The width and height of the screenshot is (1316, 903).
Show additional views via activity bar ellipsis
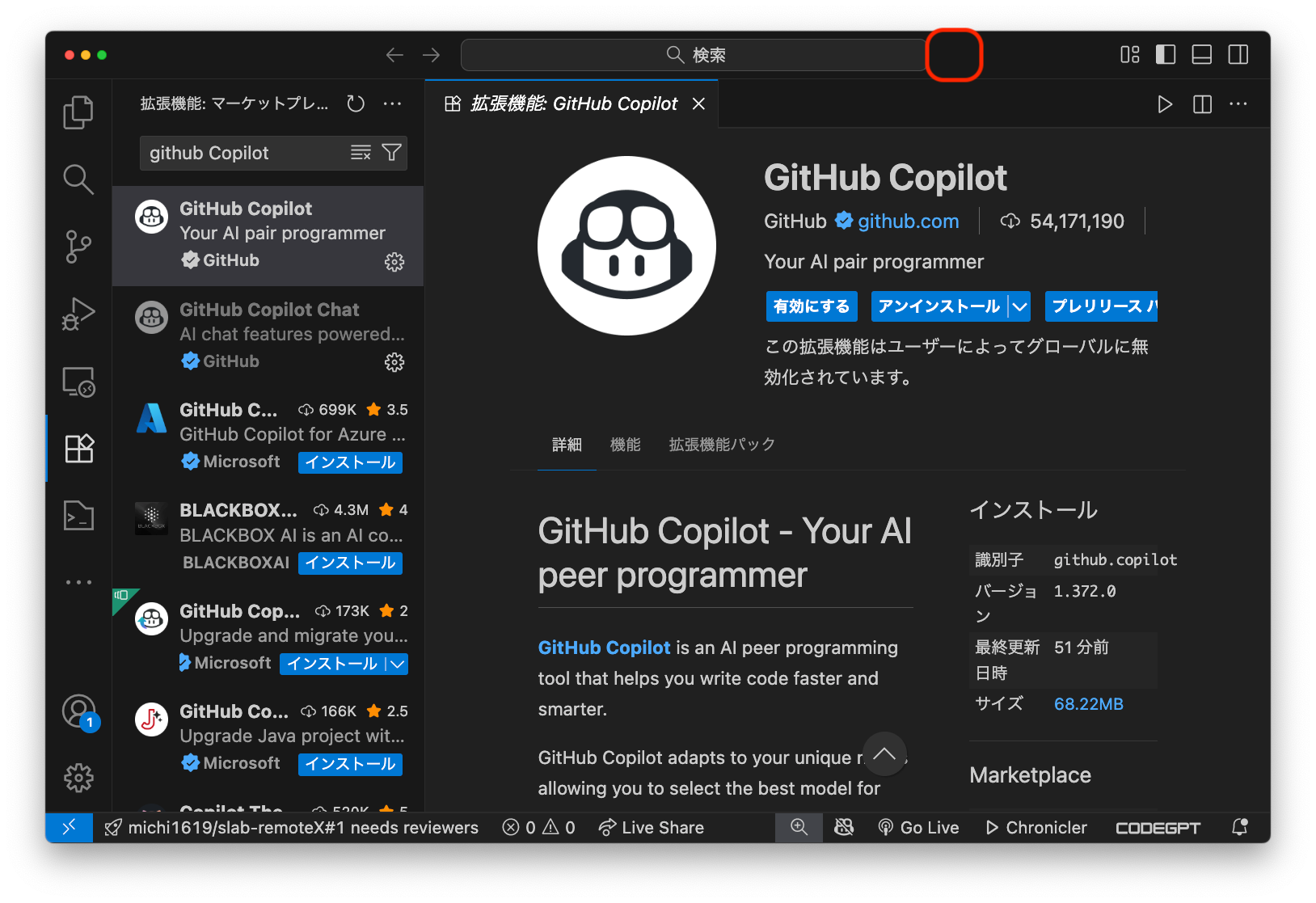pos(78,582)
